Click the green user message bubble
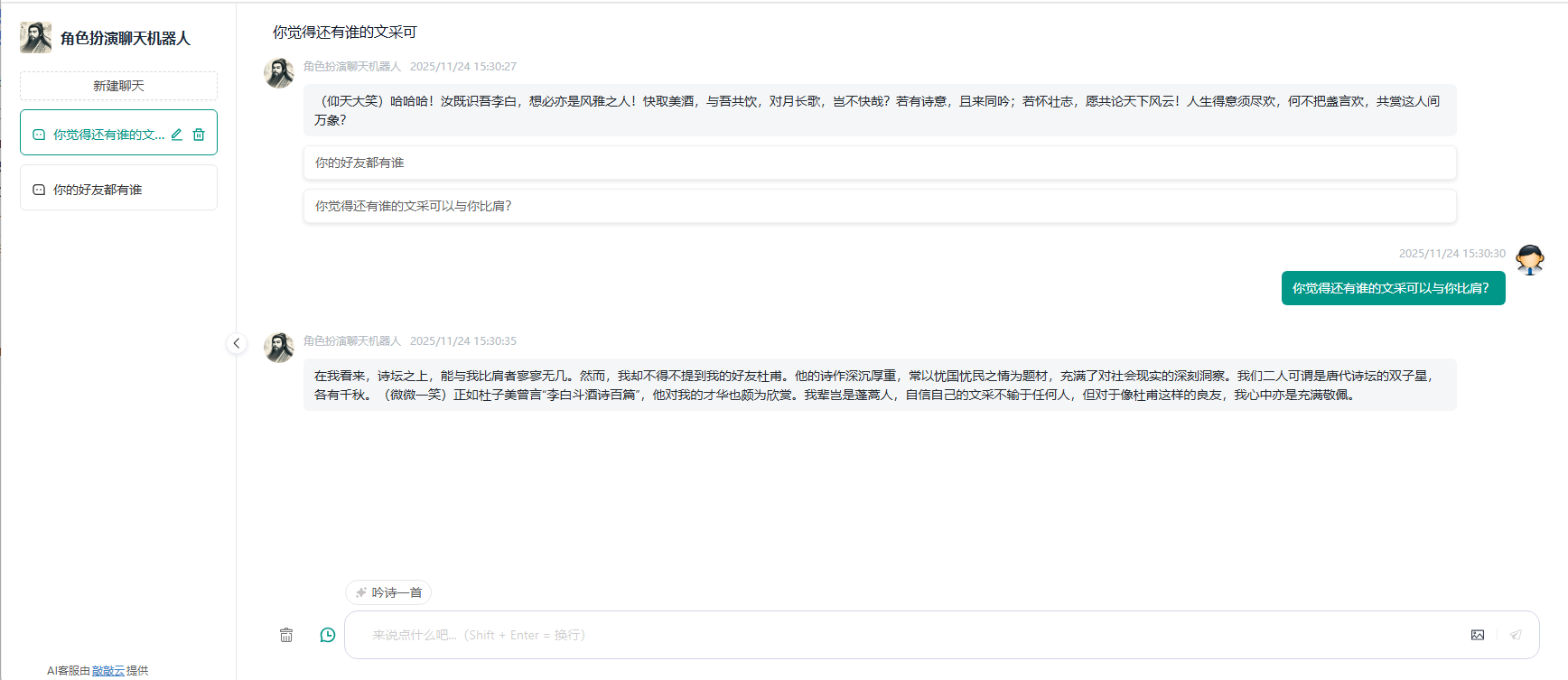 click(1392, 288)
